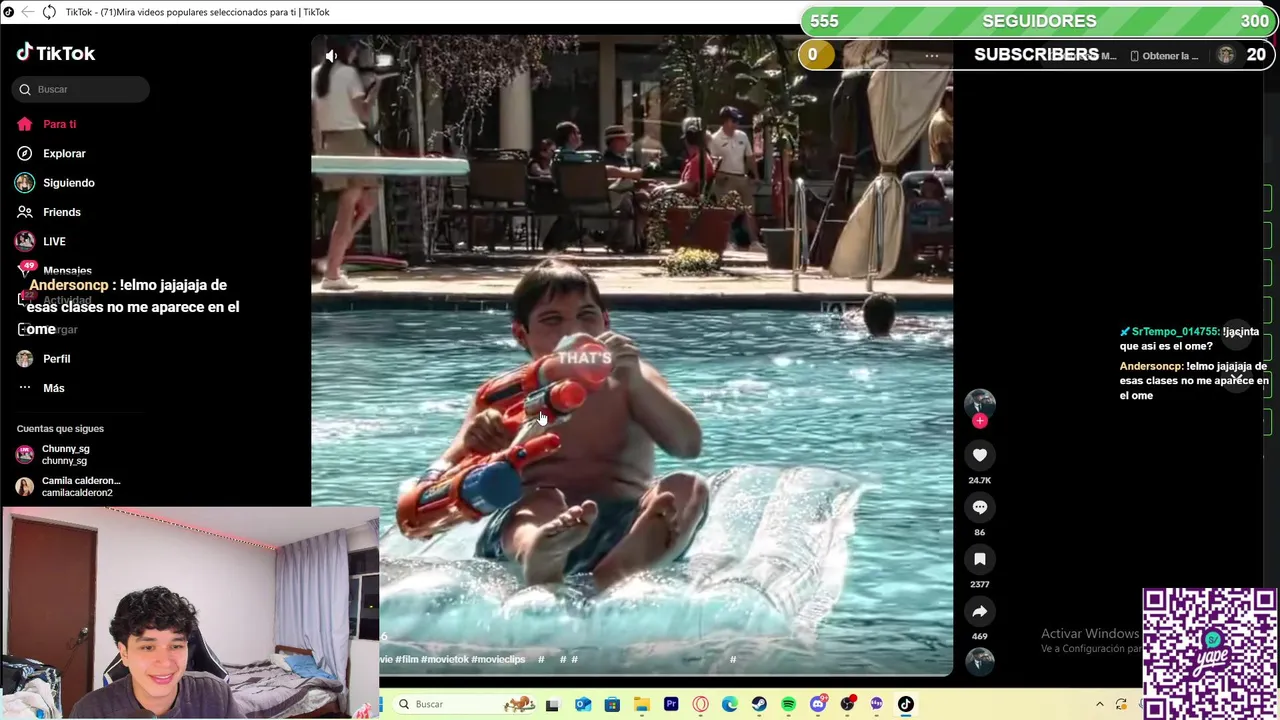Screen dimensions: 1280x720
Task: Open Microsoft Edge from the taskbar
Action: [730, 704]
